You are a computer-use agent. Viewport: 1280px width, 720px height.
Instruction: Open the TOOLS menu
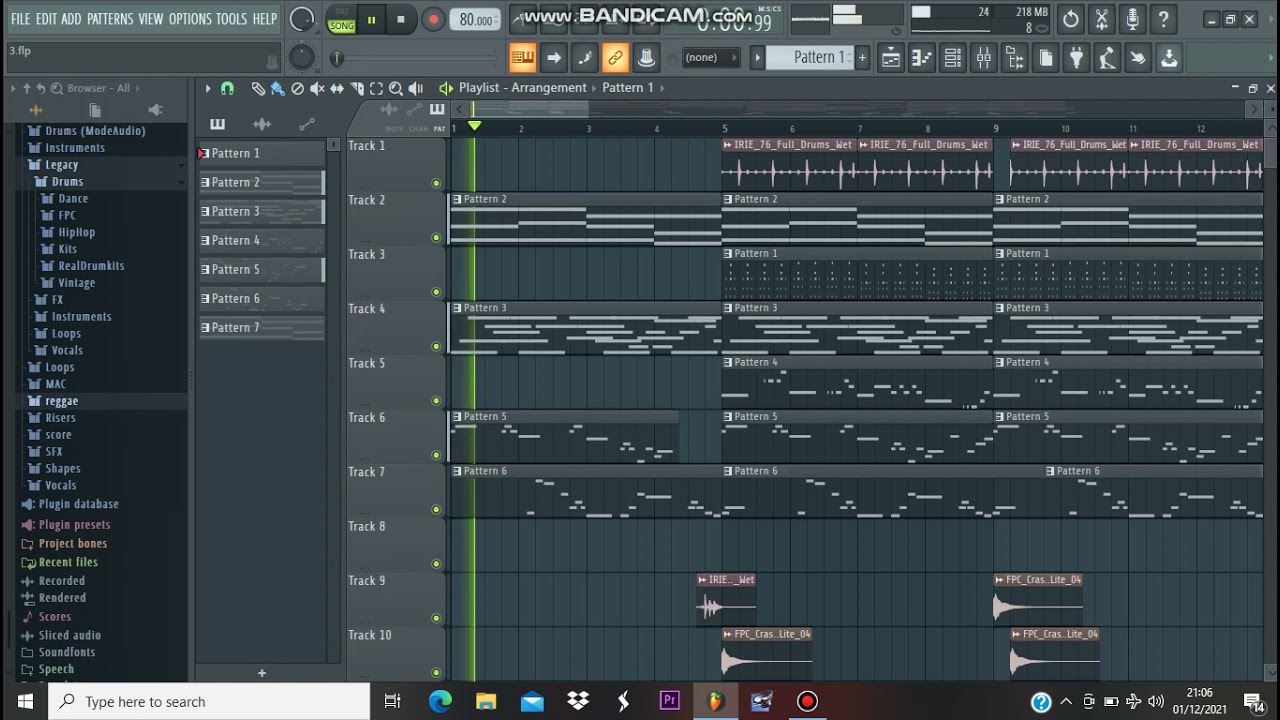pyautogui.click(x=231, y=19)
